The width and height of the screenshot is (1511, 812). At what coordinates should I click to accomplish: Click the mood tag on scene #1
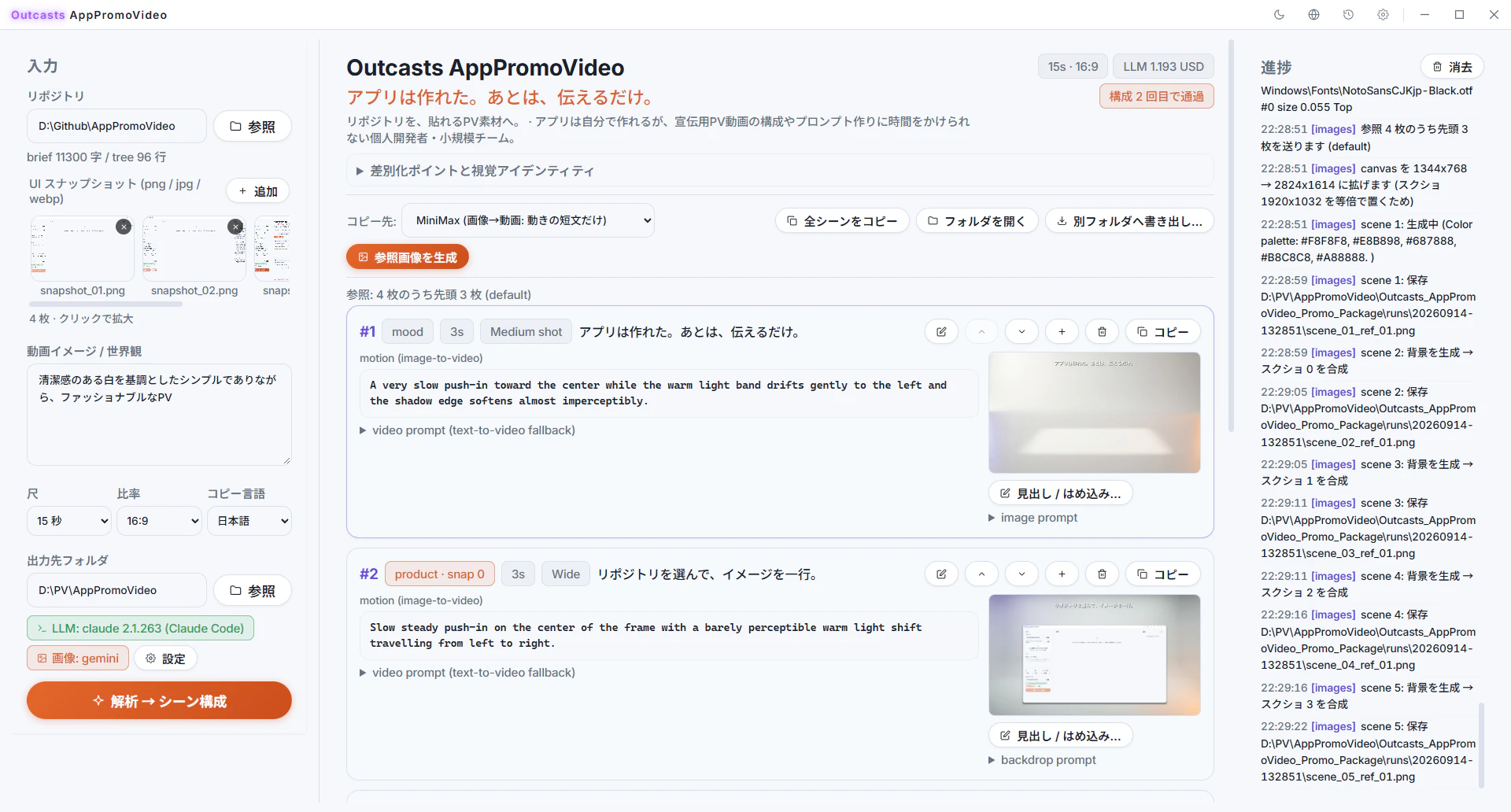click(x=408, y=332)
